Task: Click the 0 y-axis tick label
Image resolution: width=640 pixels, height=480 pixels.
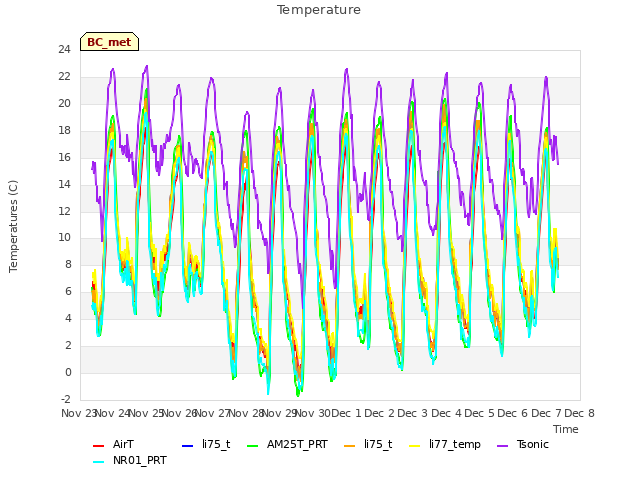Action: click(68, 373)
